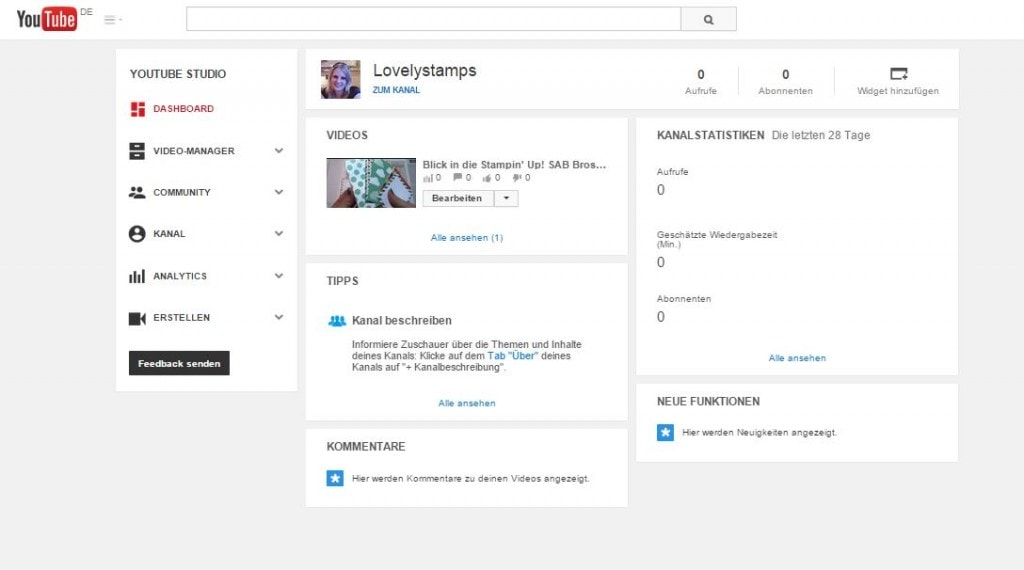This screenshot has height=570, width=1024.
Task: Open the Dashboard menu item
Action: (184, 108)
